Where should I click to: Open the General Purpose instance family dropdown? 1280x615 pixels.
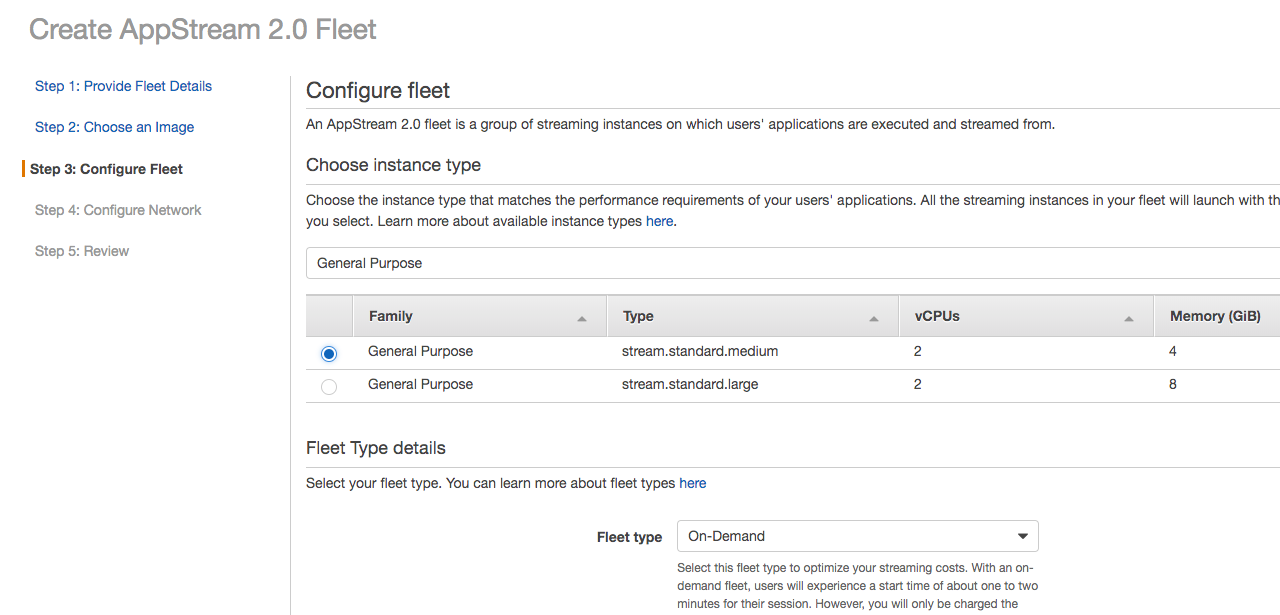(792, 263)
